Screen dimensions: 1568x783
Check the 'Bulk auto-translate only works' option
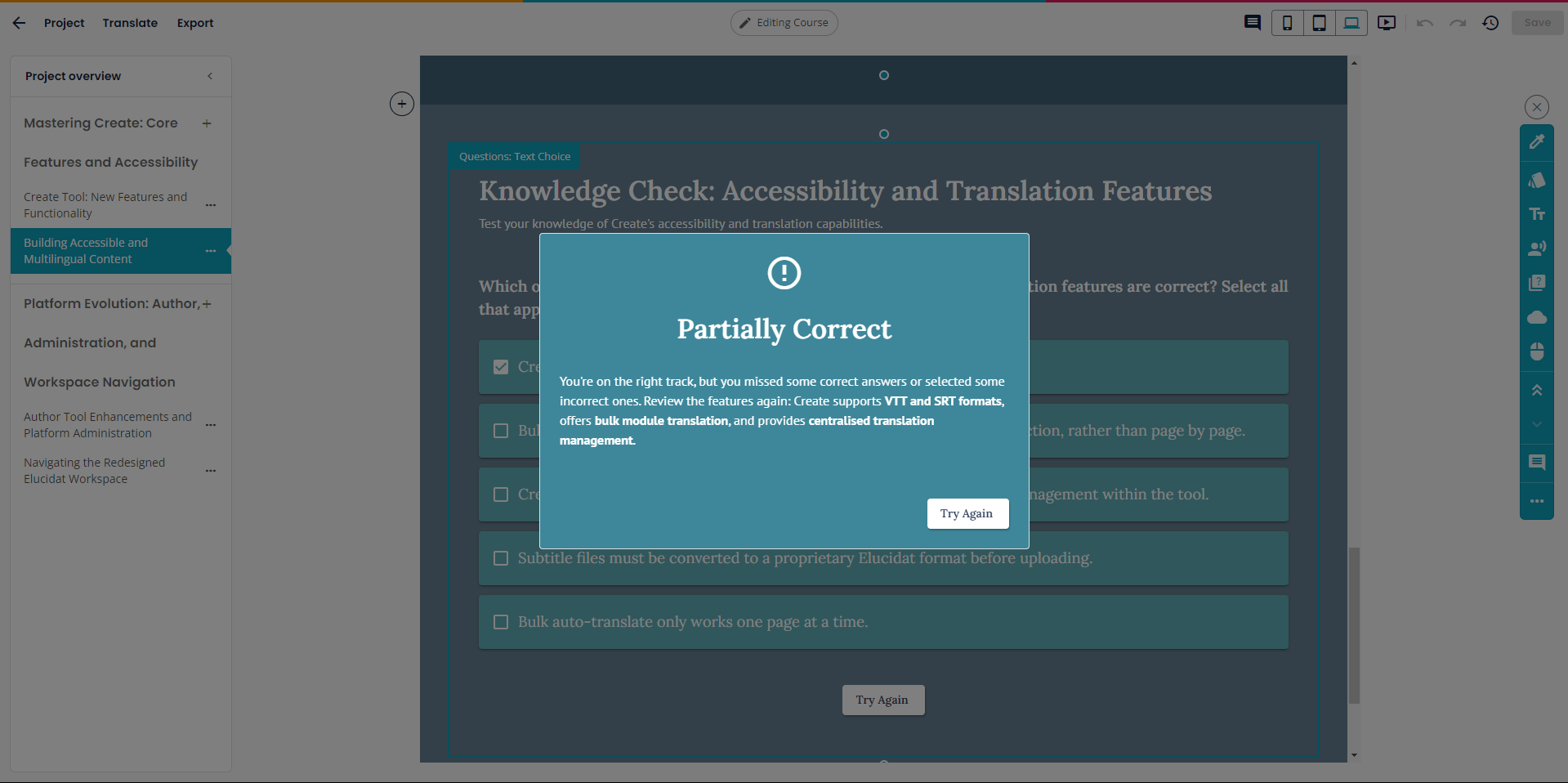(501, 622)
